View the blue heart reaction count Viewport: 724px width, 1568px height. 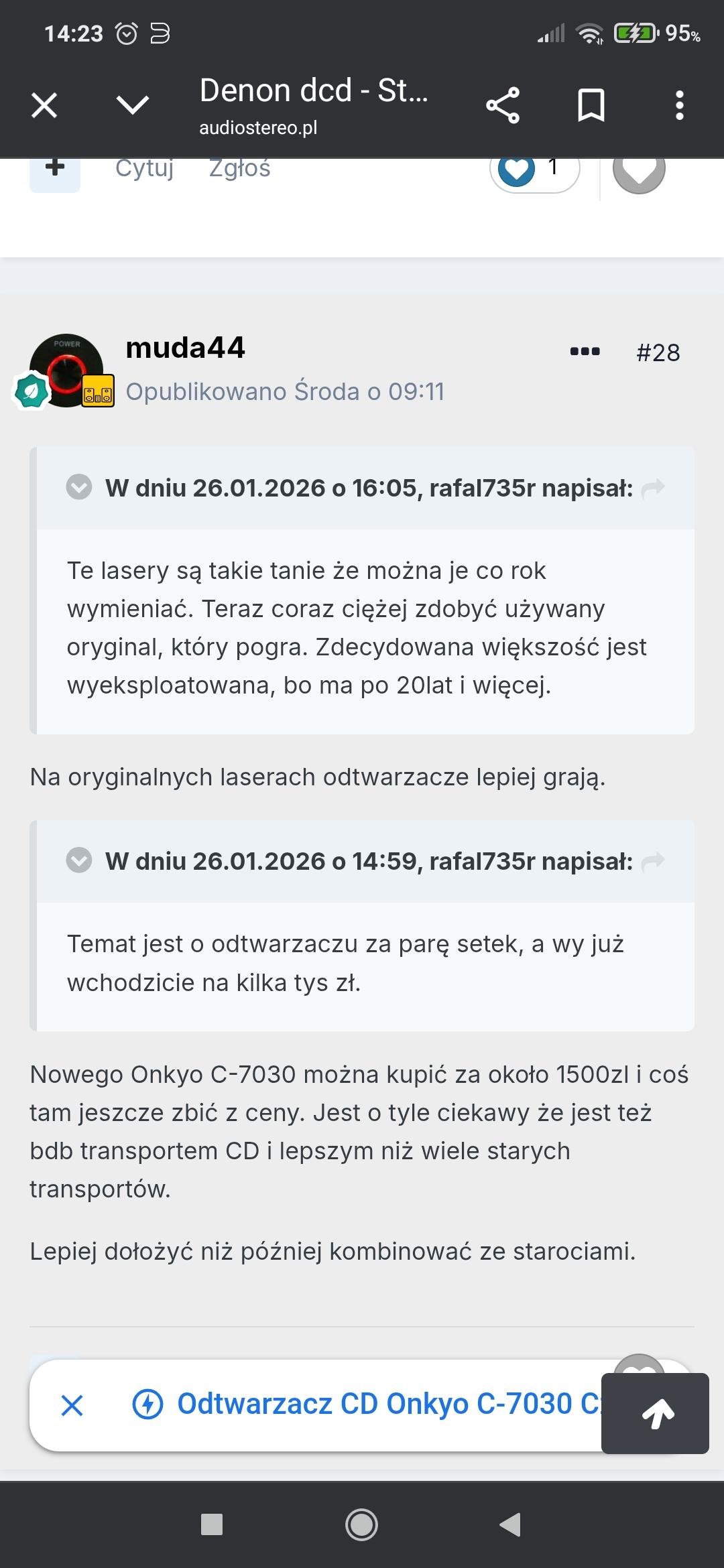(x=534, y=170)
